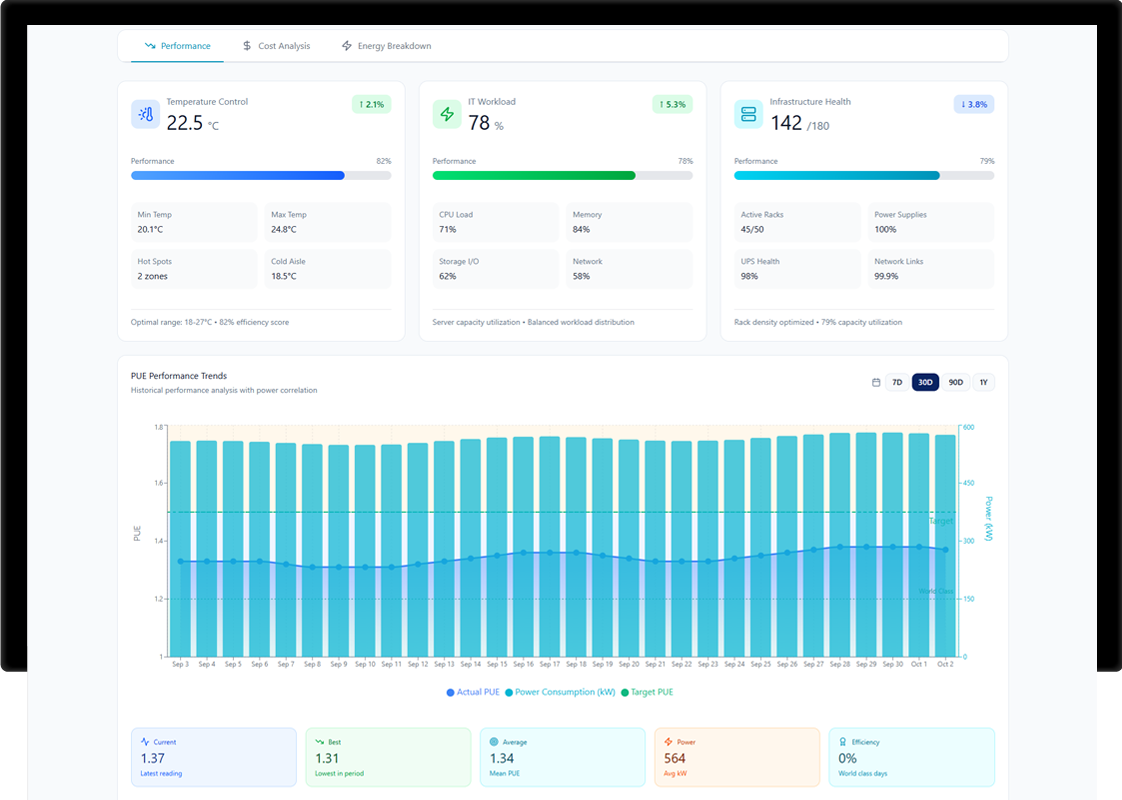Select the 7D time range

(897, 382)
